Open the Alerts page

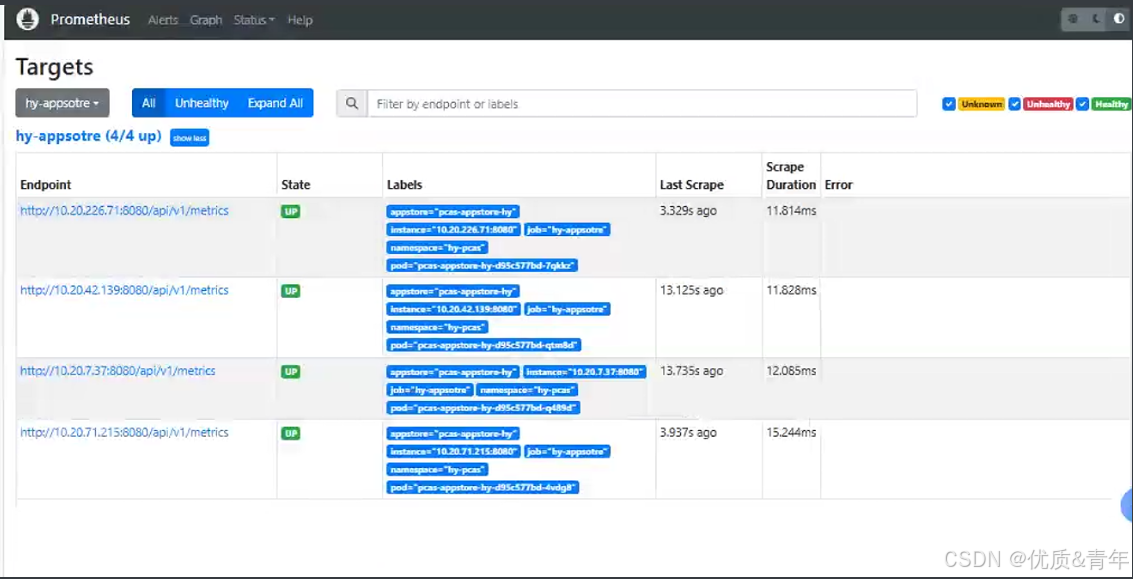pos(163,20)
